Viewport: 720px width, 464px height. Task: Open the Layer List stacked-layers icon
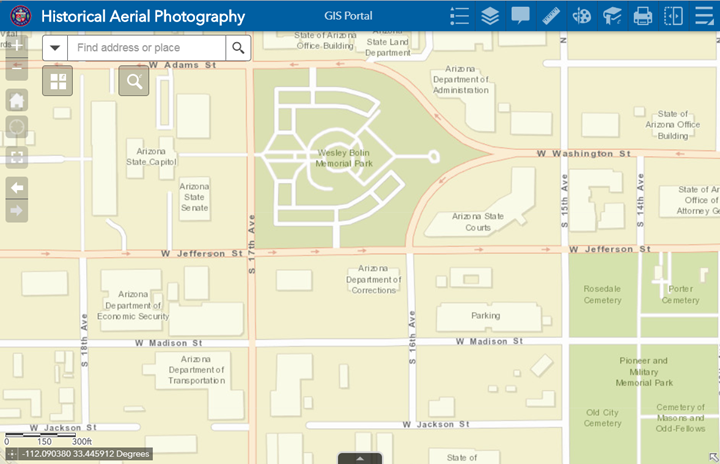(489, 16)
